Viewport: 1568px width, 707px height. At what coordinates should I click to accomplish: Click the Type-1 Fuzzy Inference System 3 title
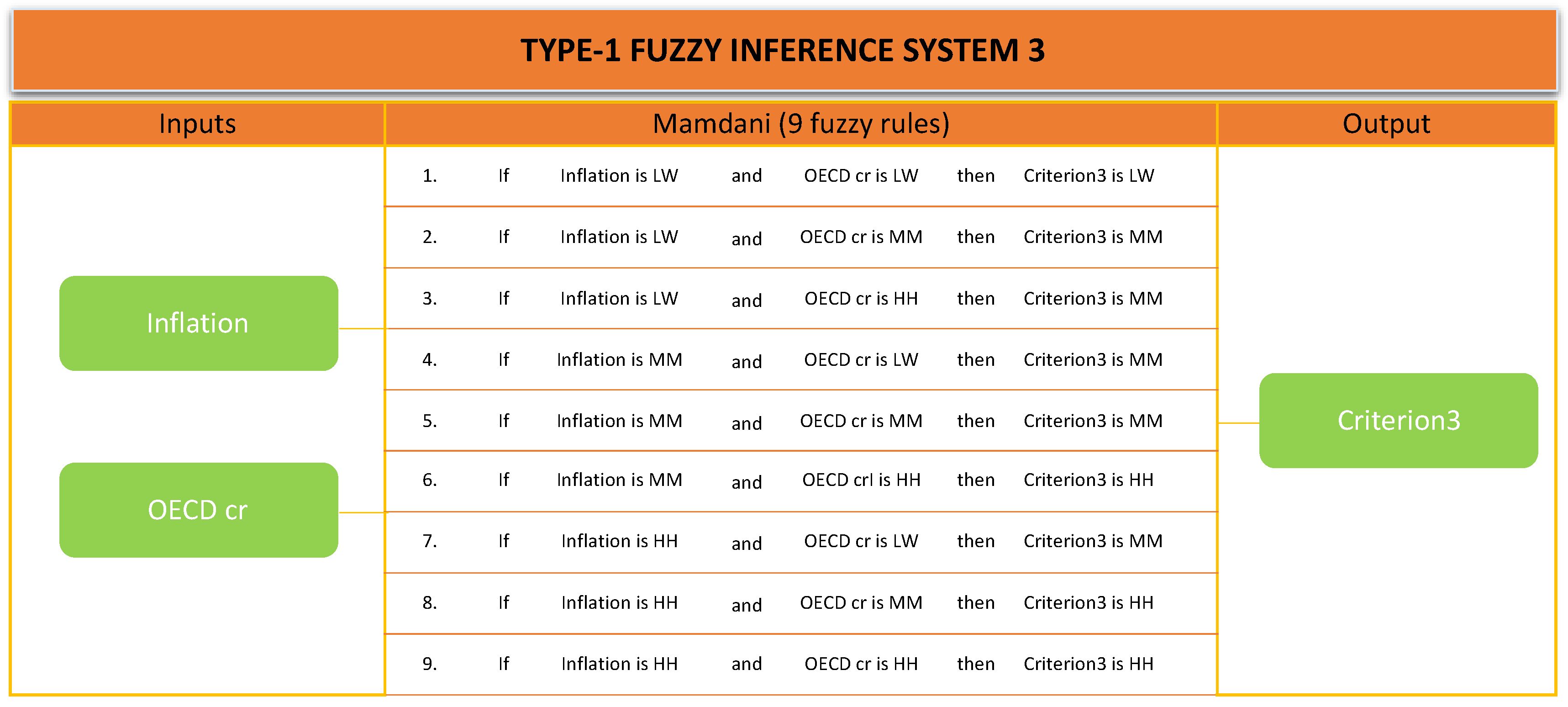(783, 50)
